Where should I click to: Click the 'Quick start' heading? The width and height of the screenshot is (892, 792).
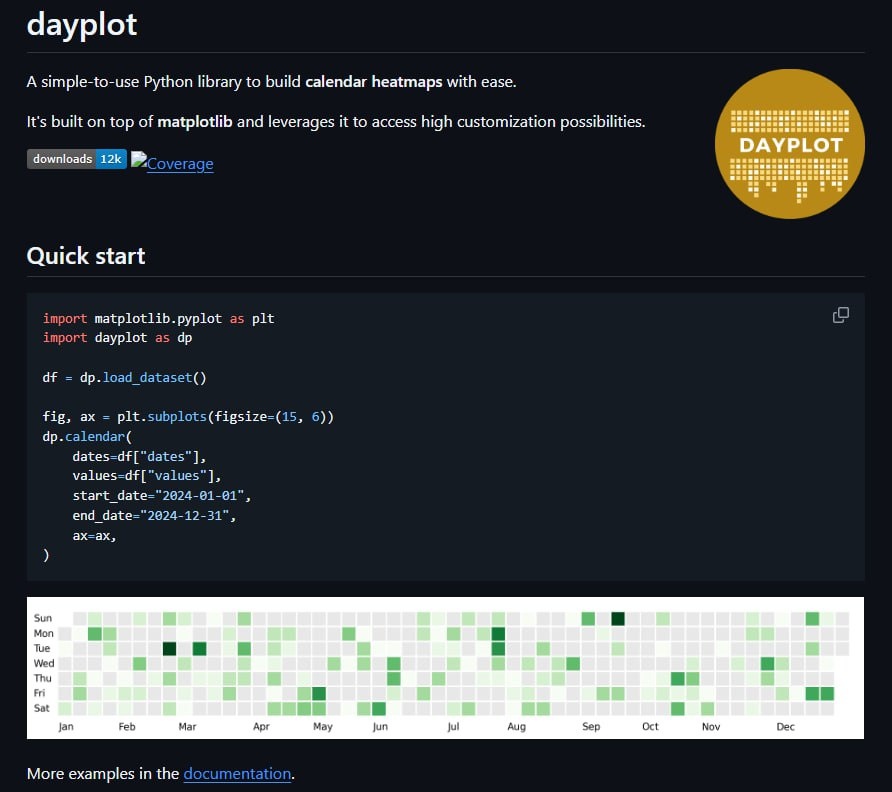click(86, 255)
